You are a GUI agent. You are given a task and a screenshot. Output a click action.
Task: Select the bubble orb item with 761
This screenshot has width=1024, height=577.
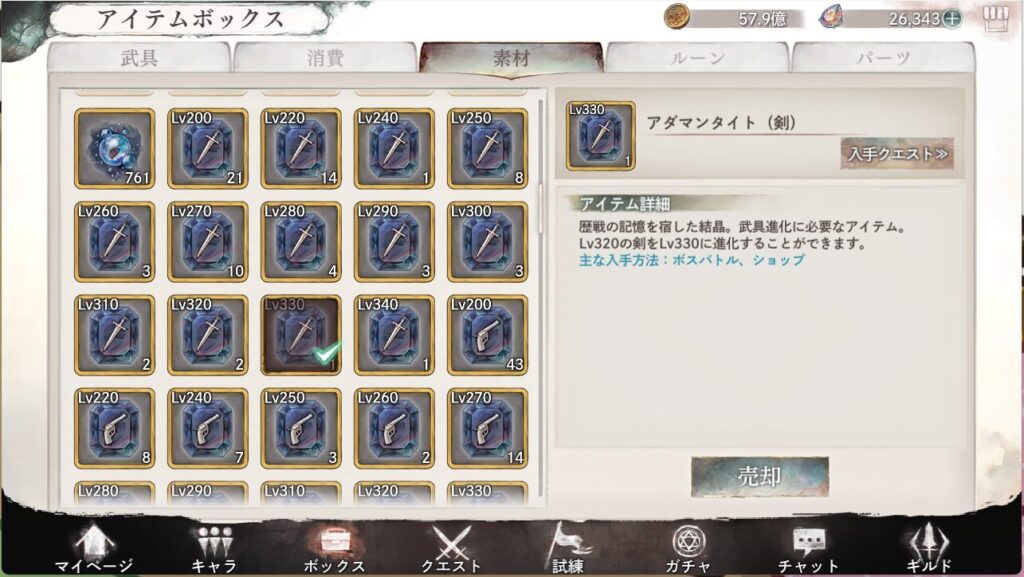[x=114, y=149]
